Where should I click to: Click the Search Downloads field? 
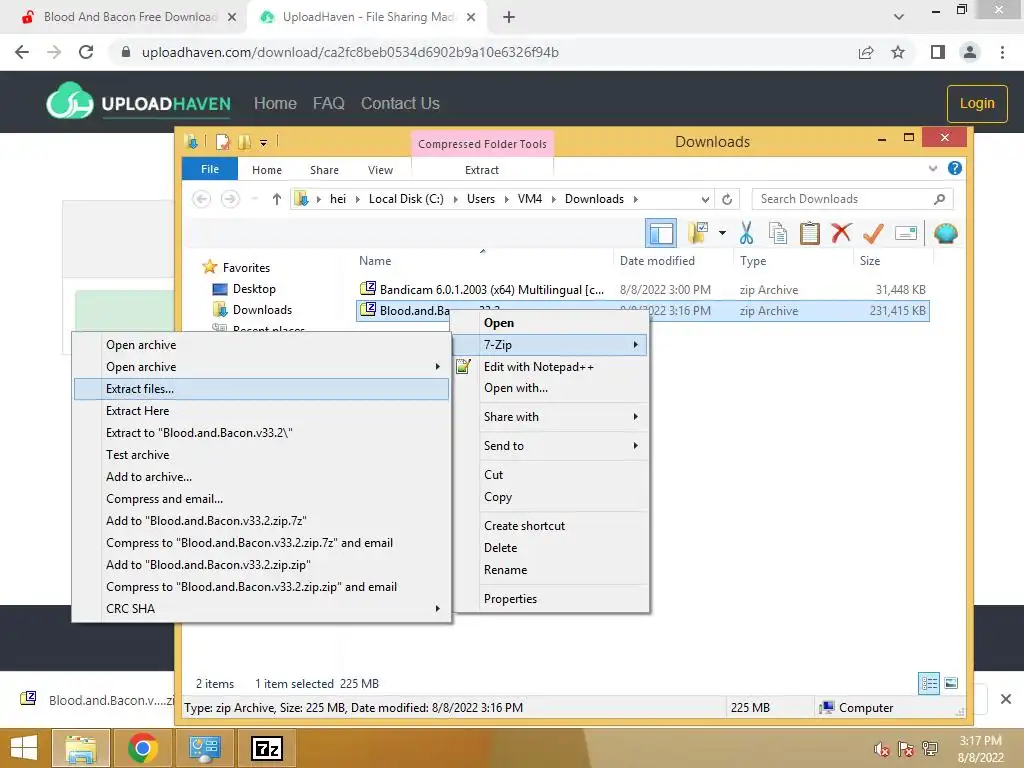852,199
